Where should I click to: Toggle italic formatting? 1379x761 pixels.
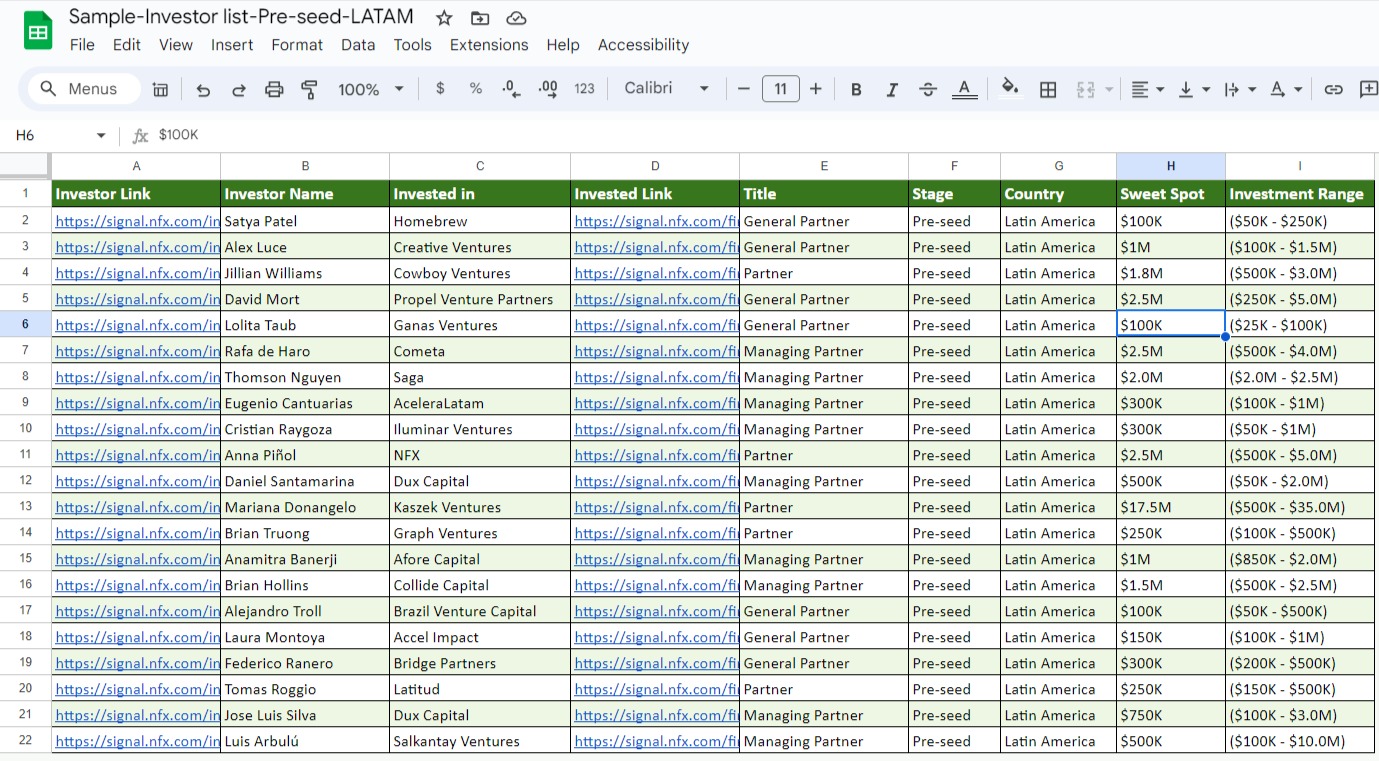[892, 89]
